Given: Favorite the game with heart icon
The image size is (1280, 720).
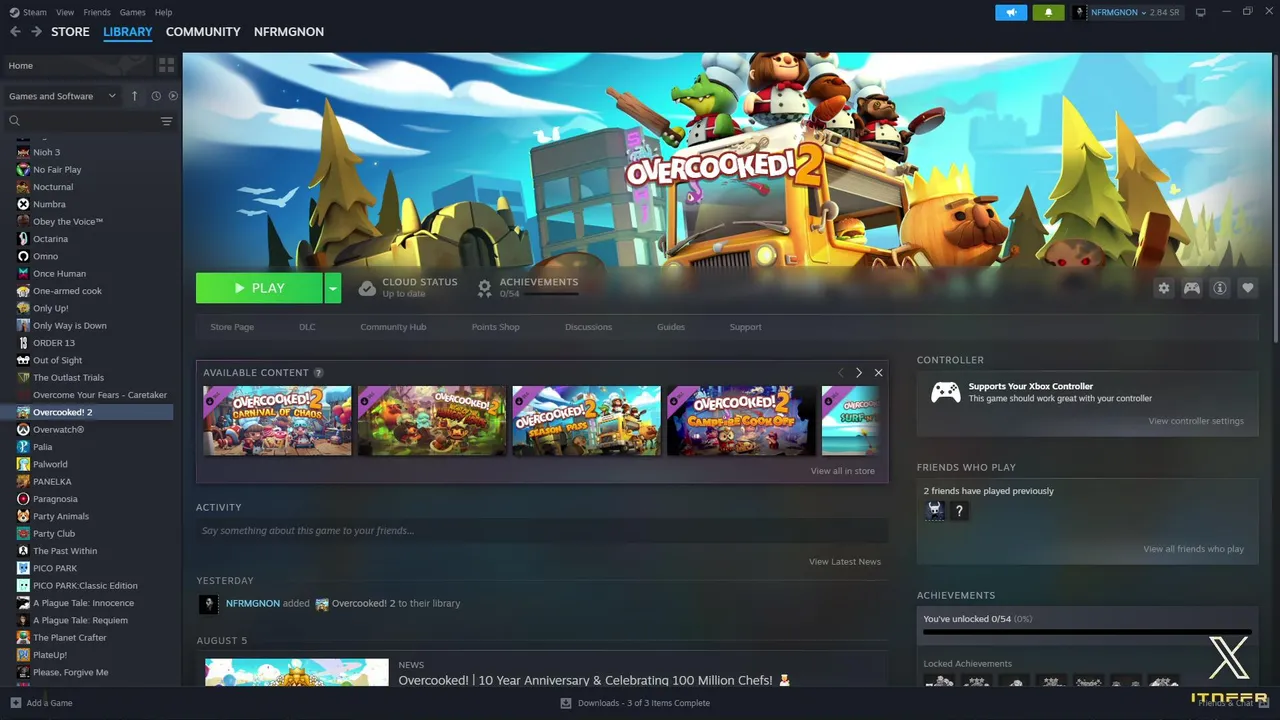Looking at the screenshot, I should (1248, 288).
